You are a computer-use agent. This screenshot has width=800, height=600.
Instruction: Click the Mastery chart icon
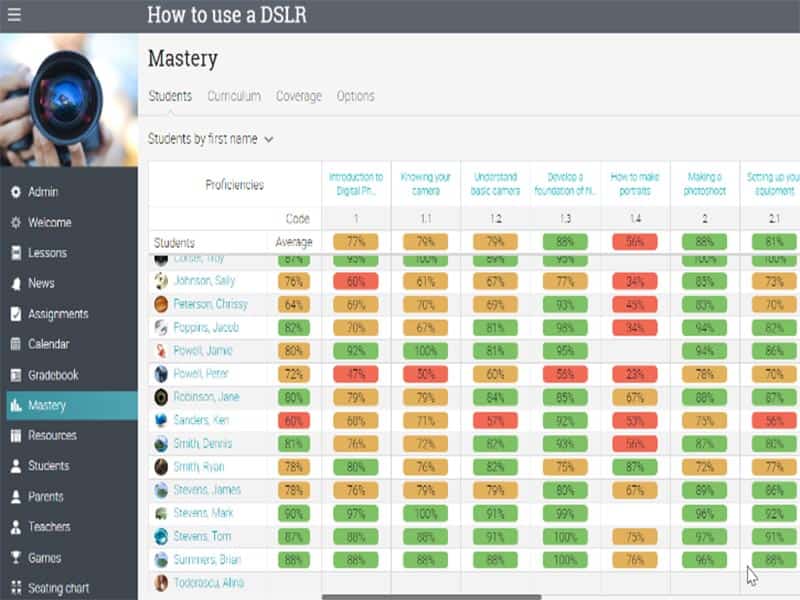[16, 406]
